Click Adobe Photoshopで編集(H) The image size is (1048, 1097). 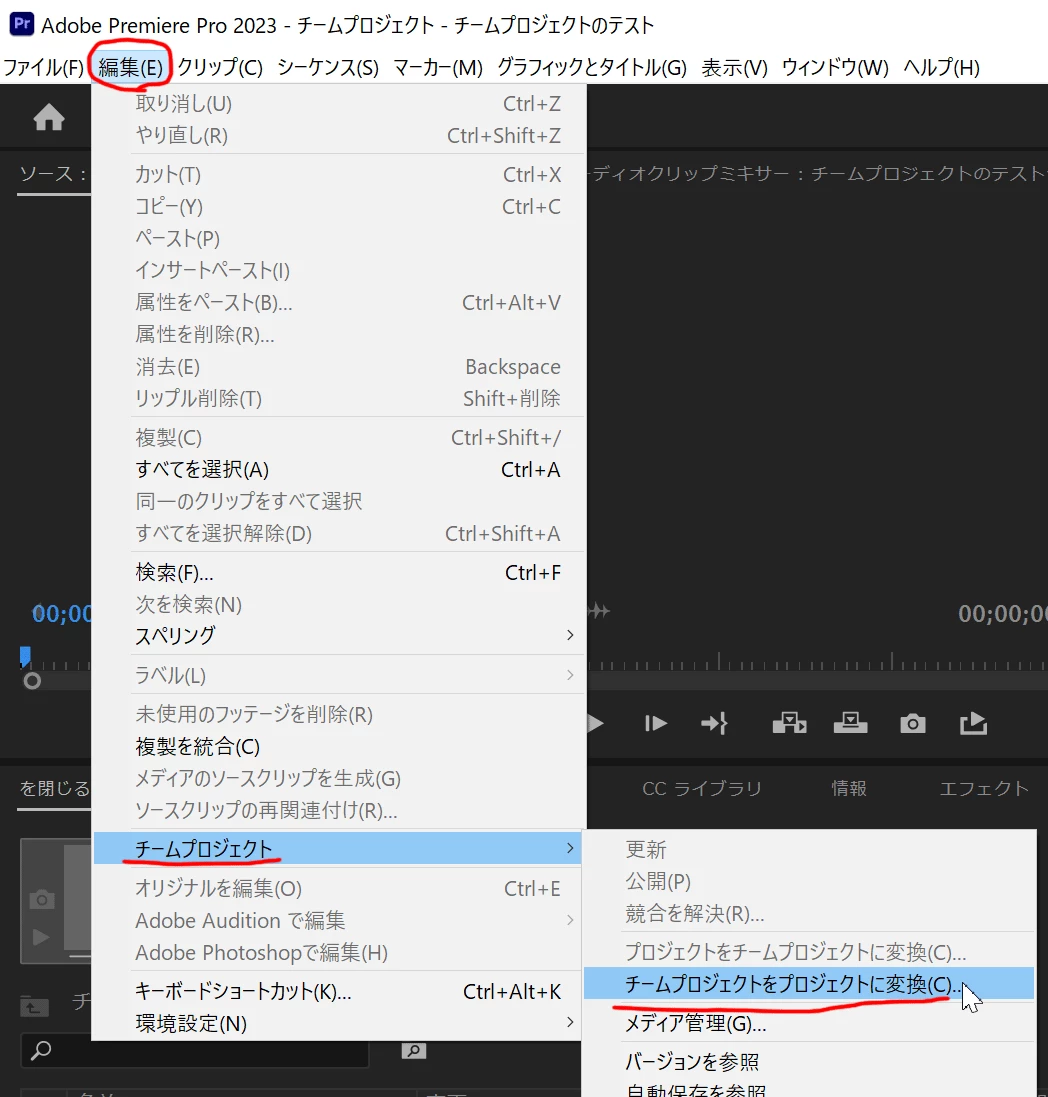pyautogui.click(x=339, y=952)
